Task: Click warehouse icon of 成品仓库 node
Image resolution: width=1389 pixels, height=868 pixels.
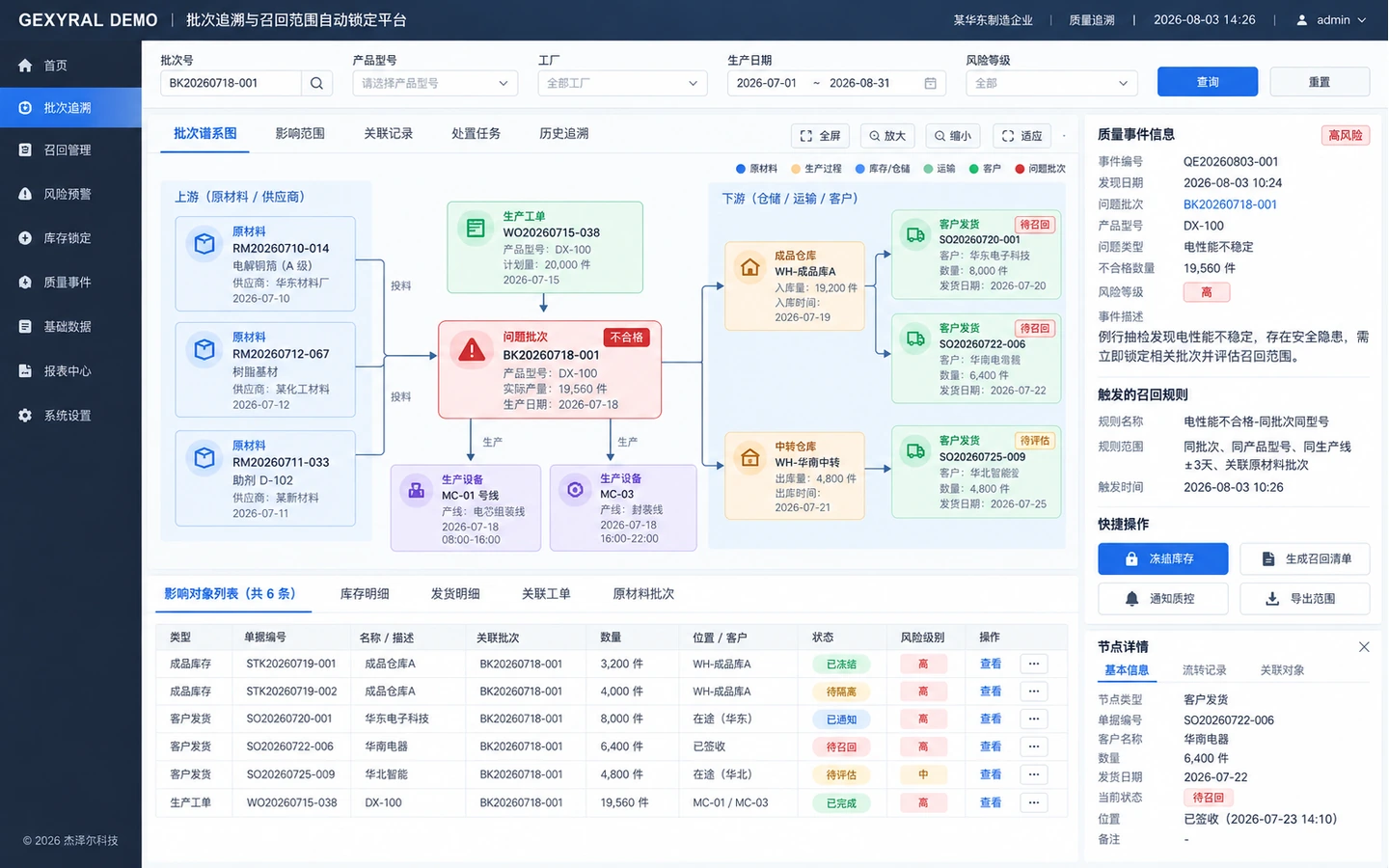Action: [749, 268]
